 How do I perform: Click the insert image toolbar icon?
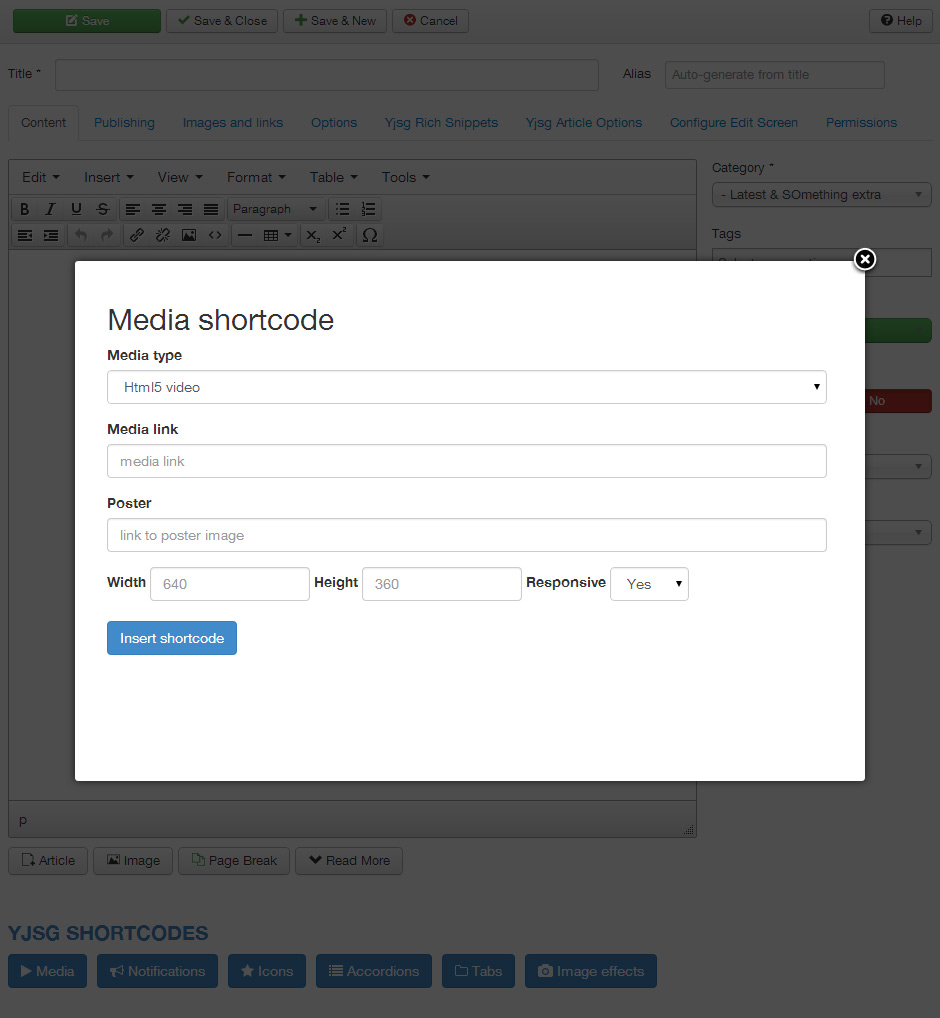(189, 235)
